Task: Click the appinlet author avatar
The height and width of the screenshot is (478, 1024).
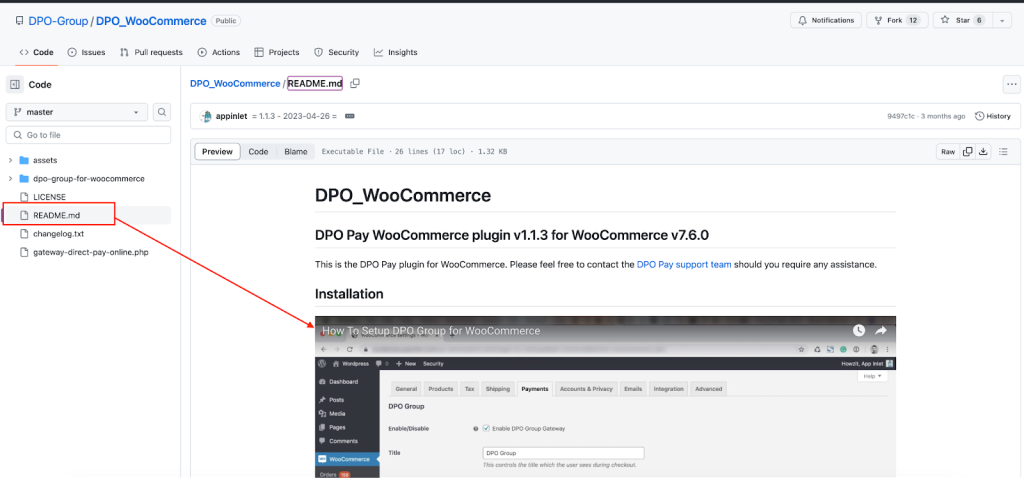Action: [x=205, y=116]
